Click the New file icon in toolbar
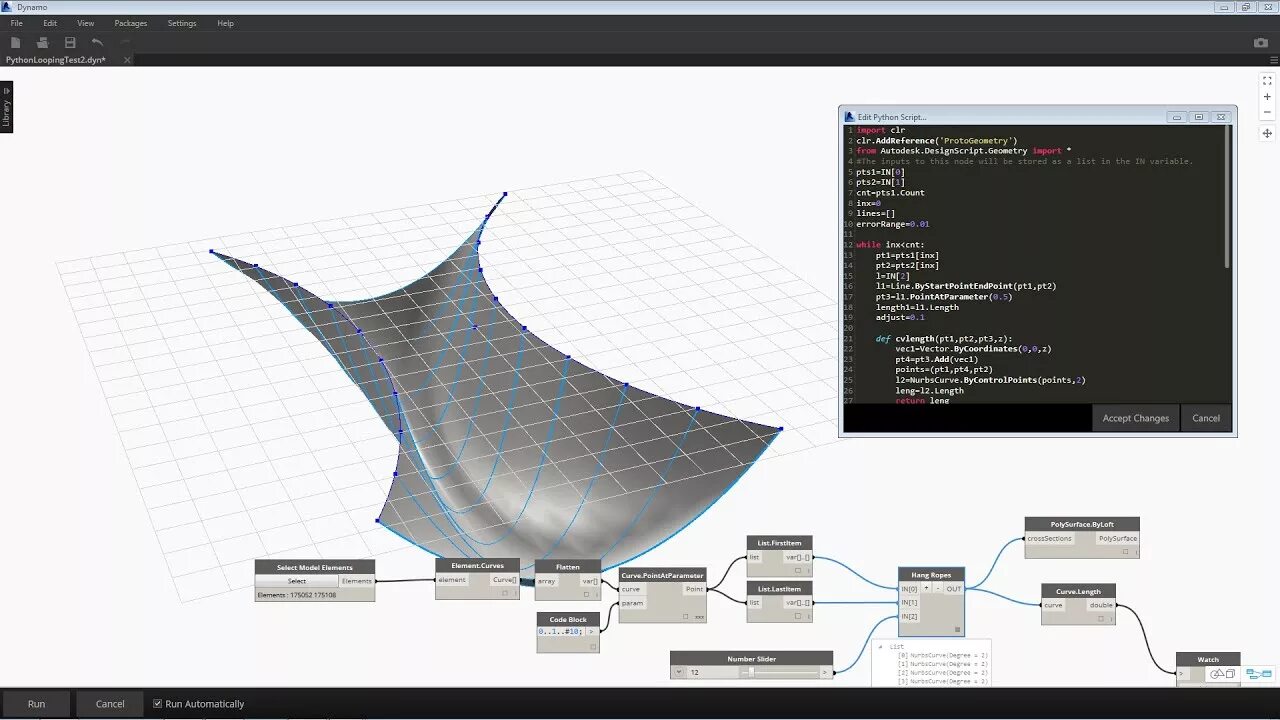 point(15,42)
